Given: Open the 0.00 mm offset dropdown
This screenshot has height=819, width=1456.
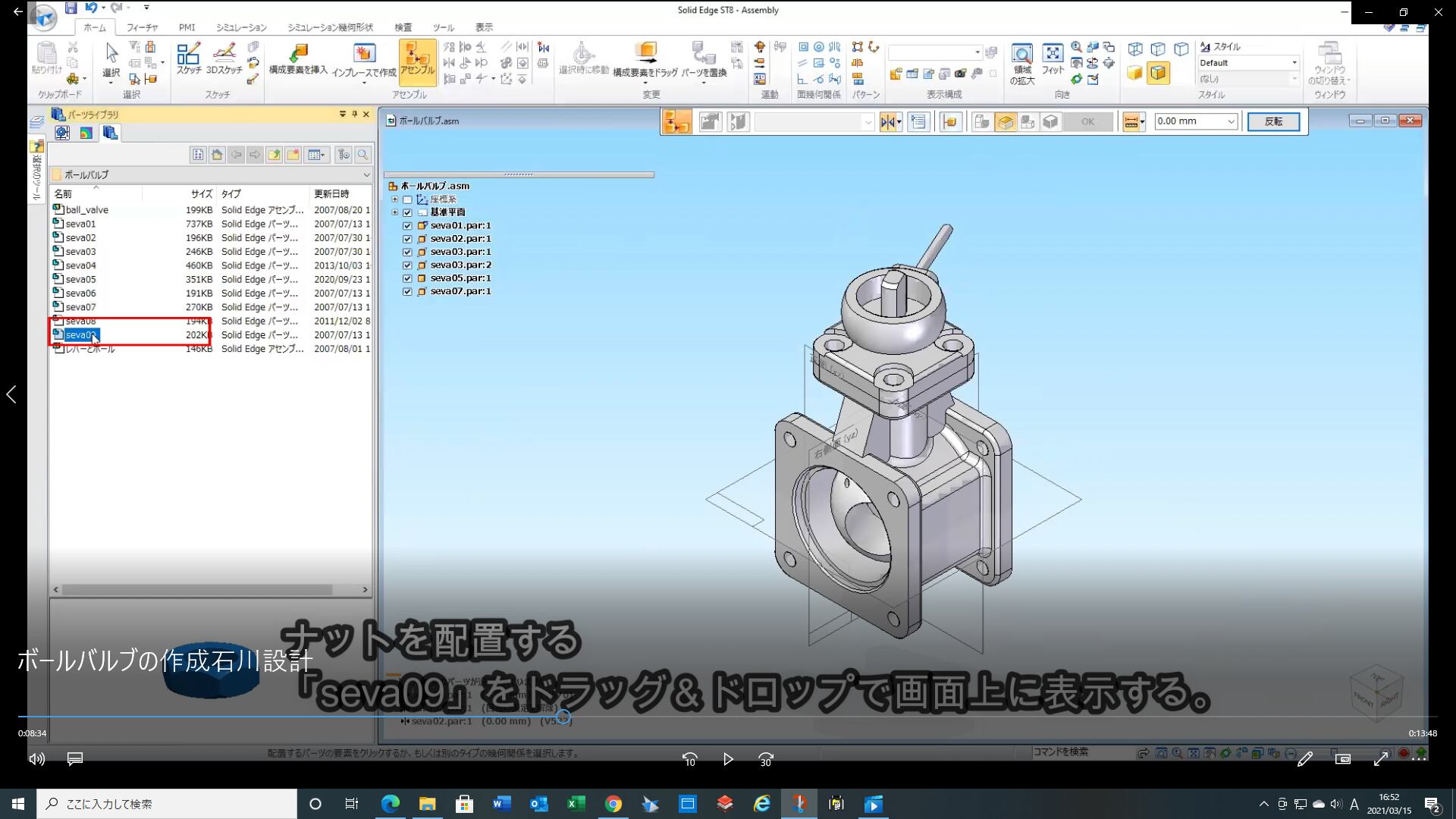Looking at the screenshot, I should coord(1230,121).
